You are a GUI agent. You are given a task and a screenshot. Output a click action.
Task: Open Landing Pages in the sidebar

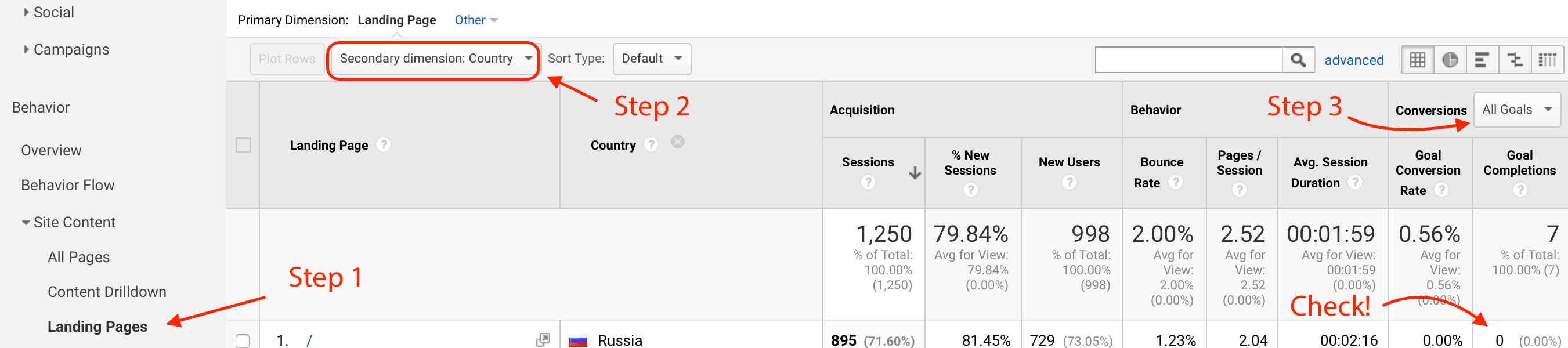(97, 327)
